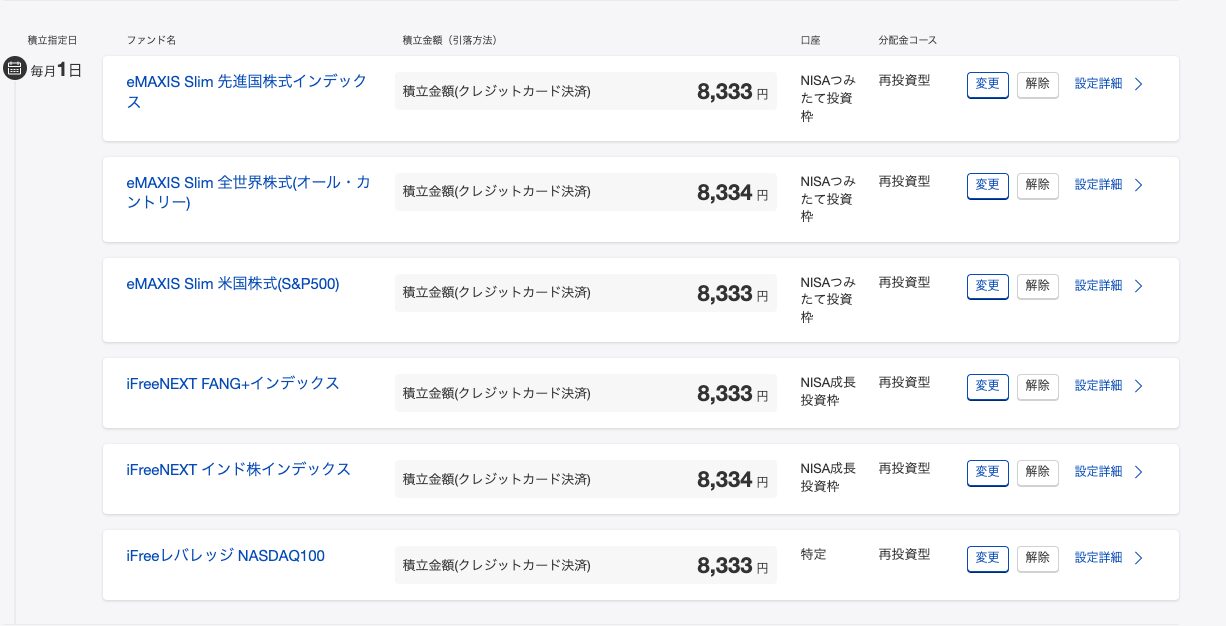Expand 設定詳細 chevron for インド株インデックス row
1226x626 pixels.
click(x=1138, y=472)
